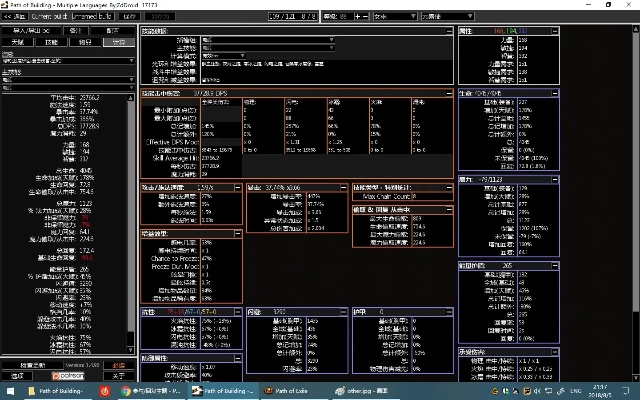This screenshot has height=400, width=640.
Task: Open the calculation mode dropdown
Action: (223, 56)
